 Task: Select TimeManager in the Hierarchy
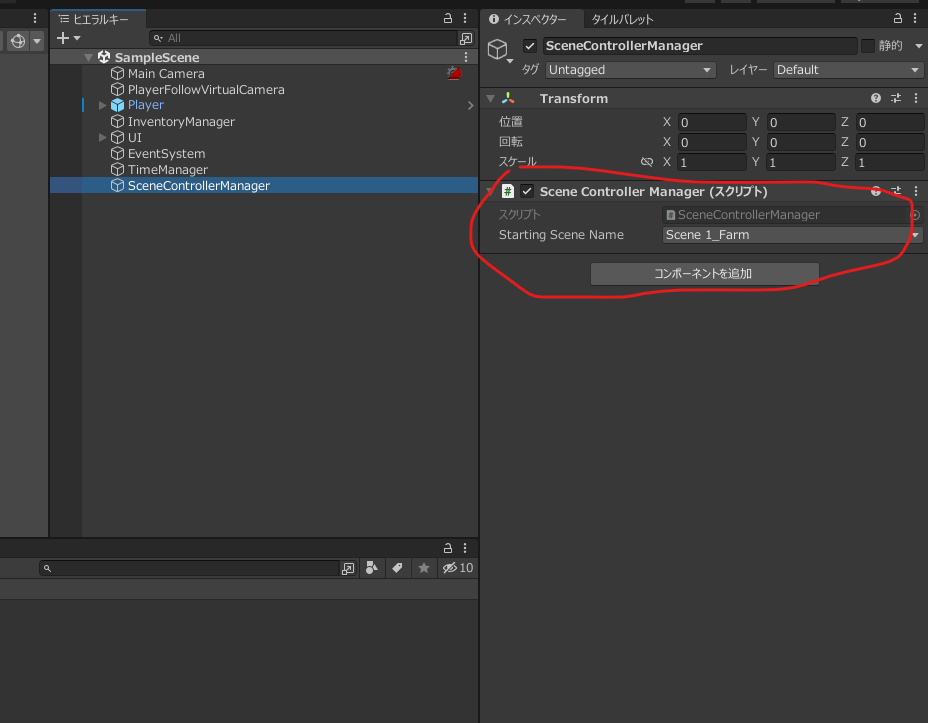[x=167, y=169]
